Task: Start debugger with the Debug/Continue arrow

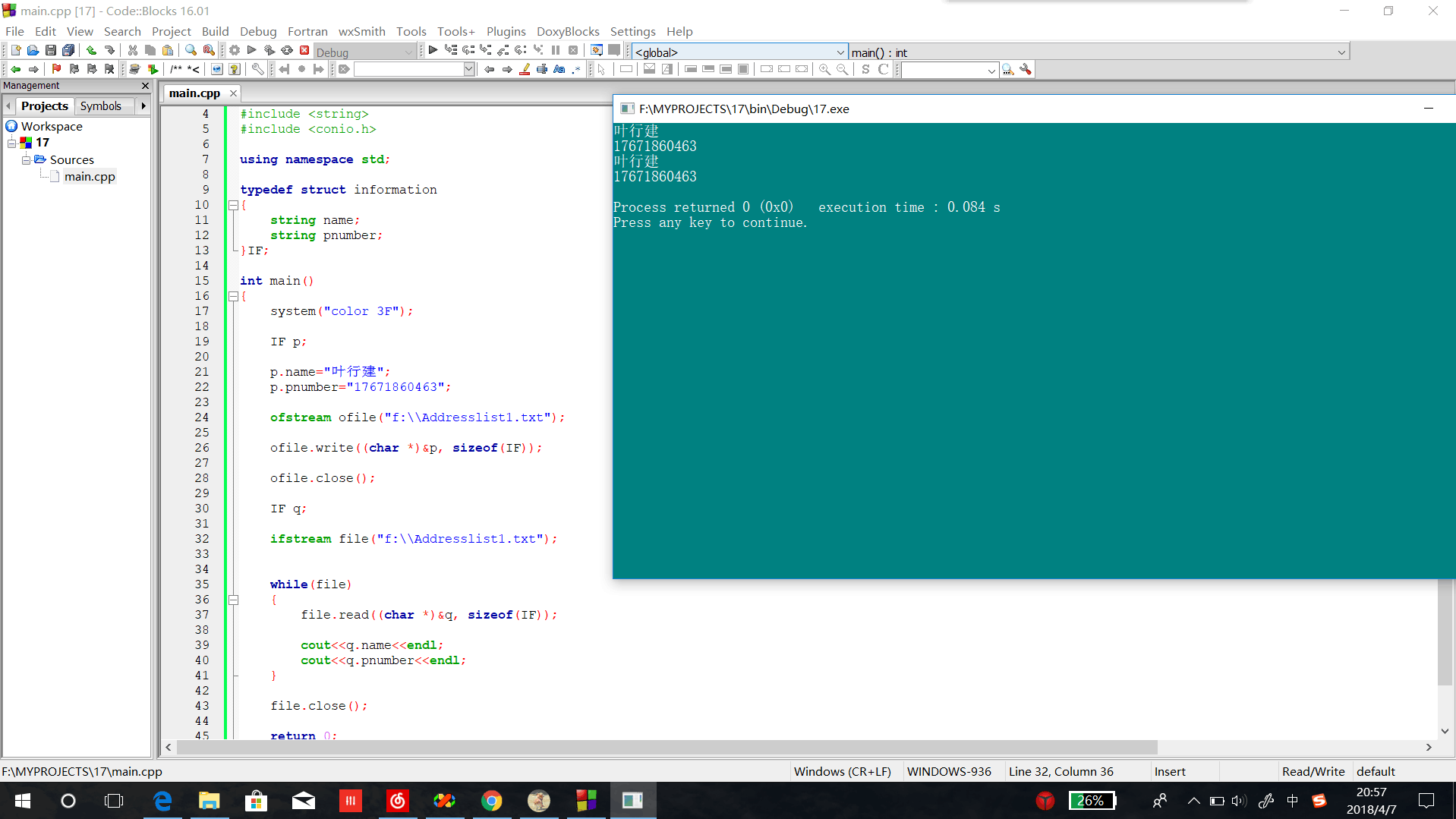Action: 433,50
